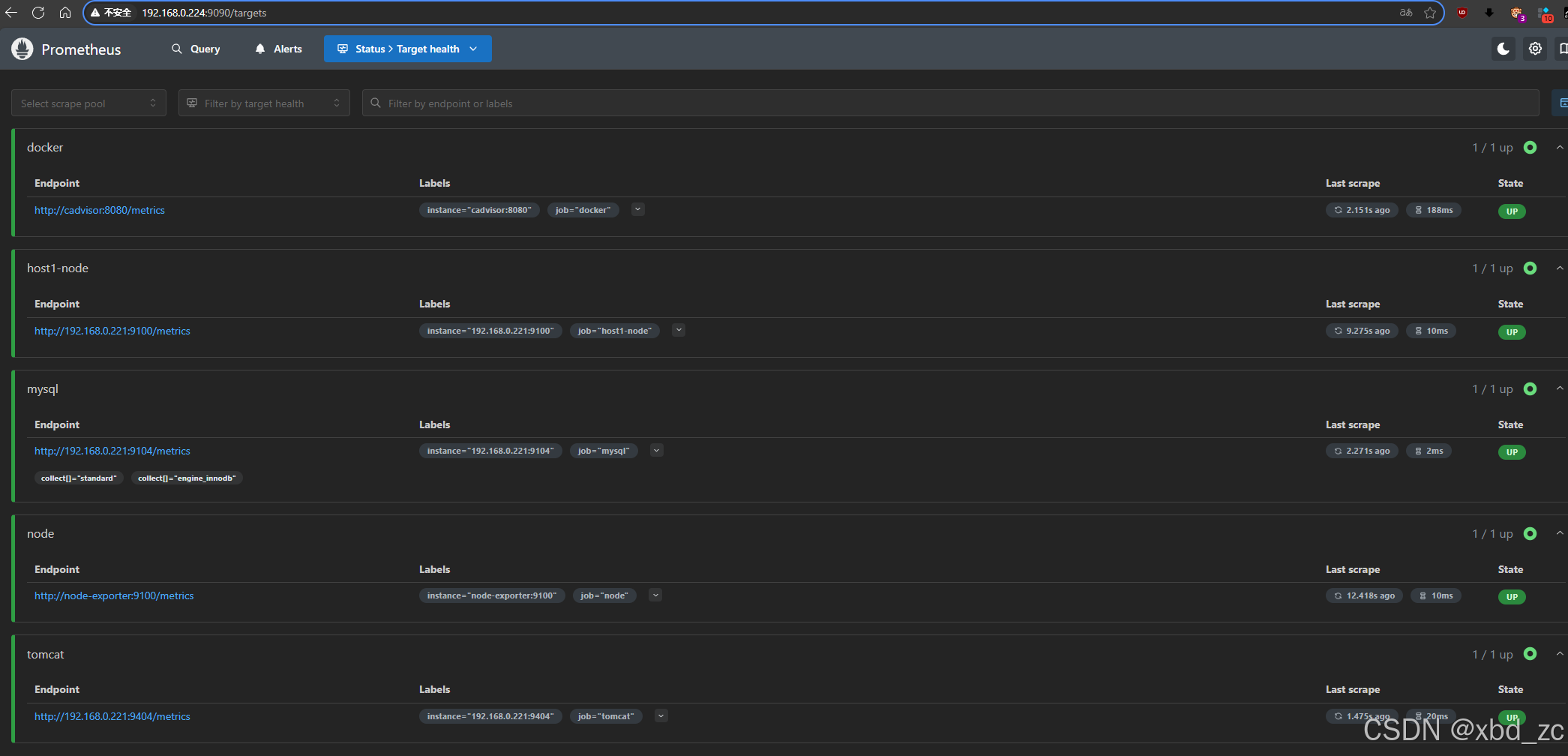
Task: Click the job="mysql" label badge
Action: 604,451
